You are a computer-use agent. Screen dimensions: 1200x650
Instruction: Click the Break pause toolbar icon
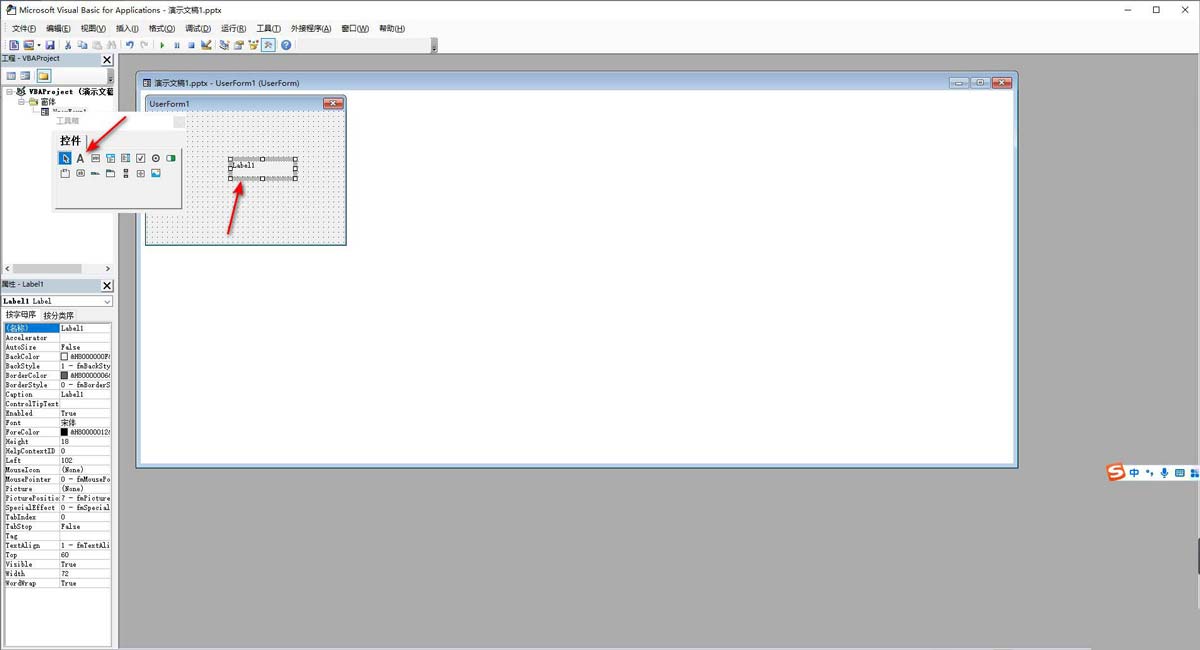177,45
